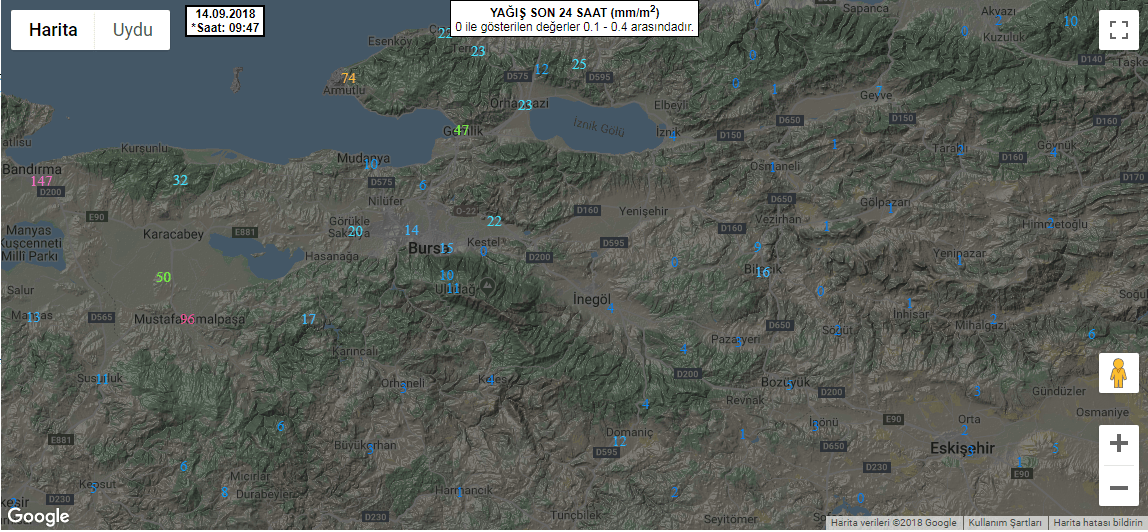
Task: Click the 13 value near Manyas
Action: (34, 318)
